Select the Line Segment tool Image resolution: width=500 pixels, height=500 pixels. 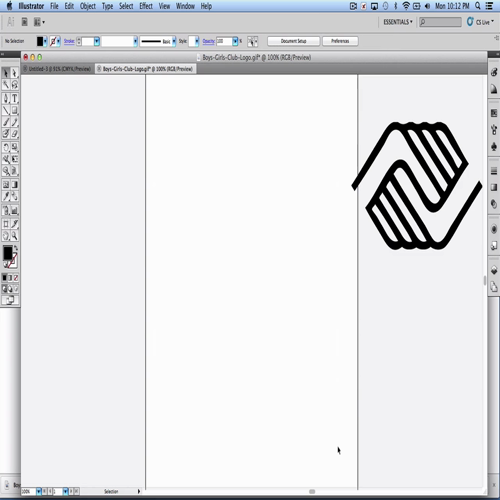(x=6, y=110)
